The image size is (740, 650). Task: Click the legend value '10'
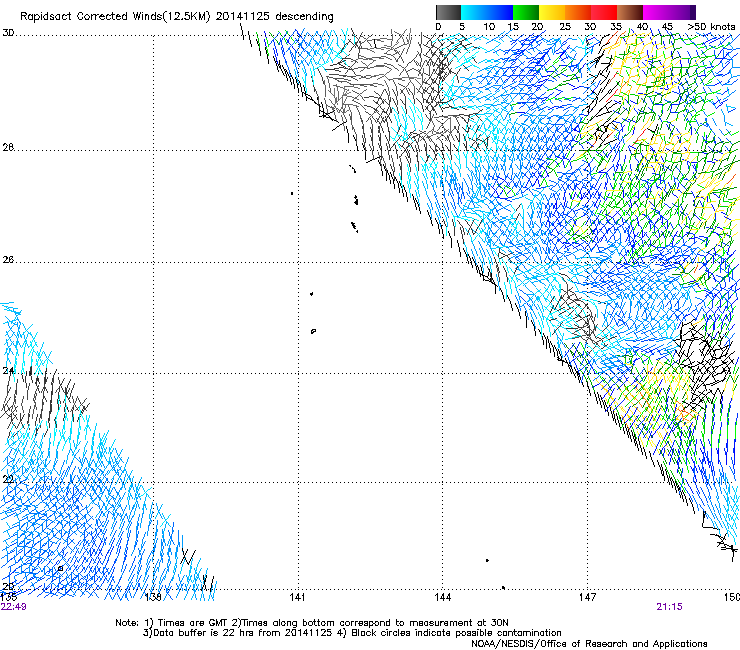click(x=489, y=27)
